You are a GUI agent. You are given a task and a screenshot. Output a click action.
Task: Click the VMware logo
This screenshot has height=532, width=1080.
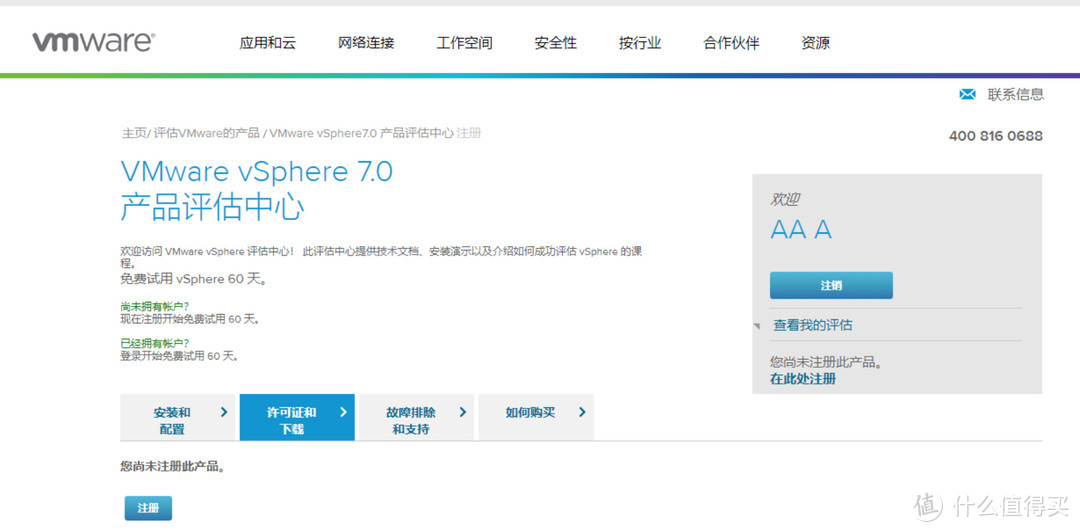(93, 42)
